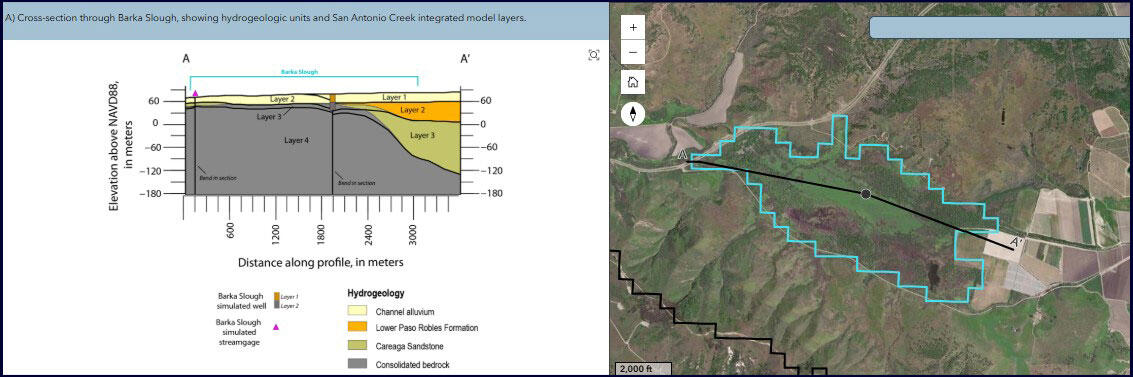Click the green Layer 3 label on right
The image size is (1133, 377).
click(x=423, y=135)
